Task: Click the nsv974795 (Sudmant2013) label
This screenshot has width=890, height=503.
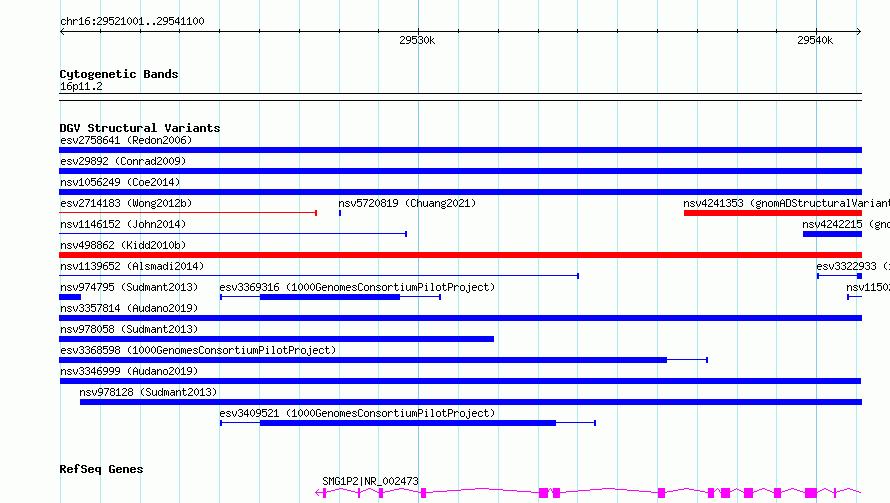Action: [129, 287]
